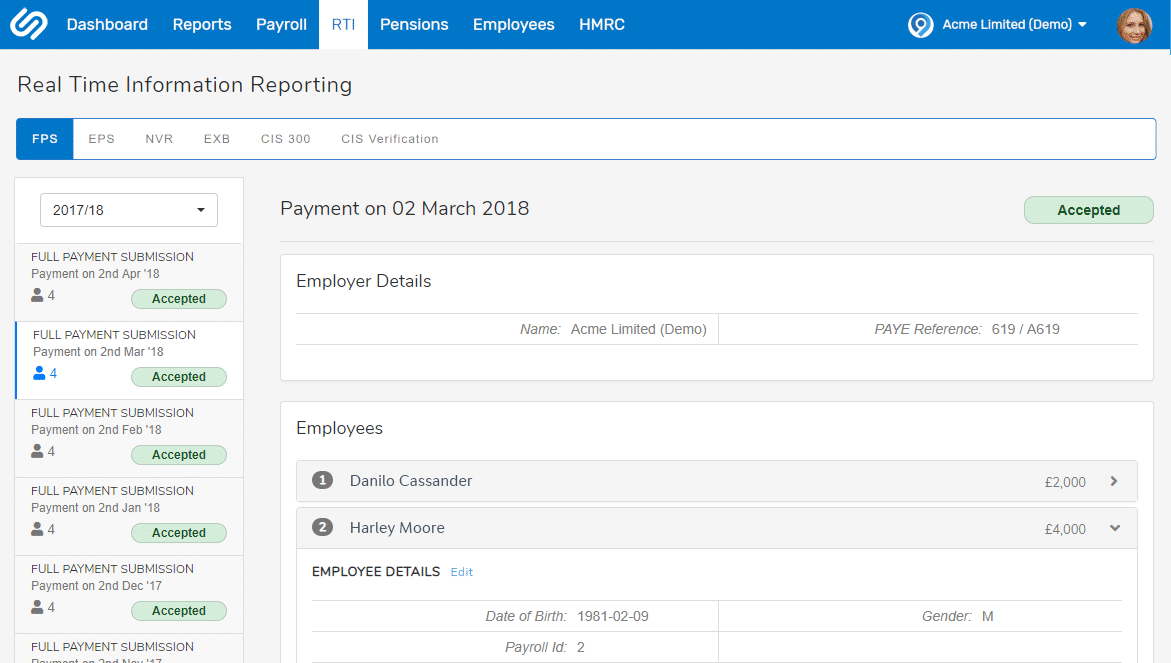This screenshot has width=1171, height=663.
Task: Click the Employer Details heading
Action: [x=364, y=281]
